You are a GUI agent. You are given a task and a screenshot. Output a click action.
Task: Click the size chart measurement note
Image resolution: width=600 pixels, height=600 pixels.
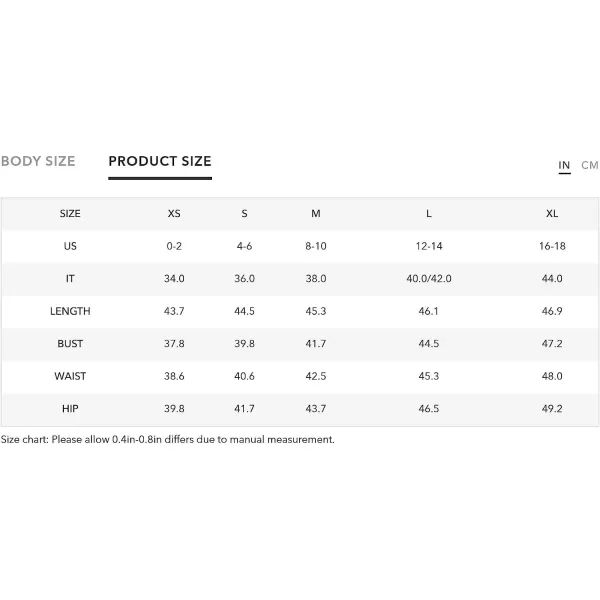point(168,439)
